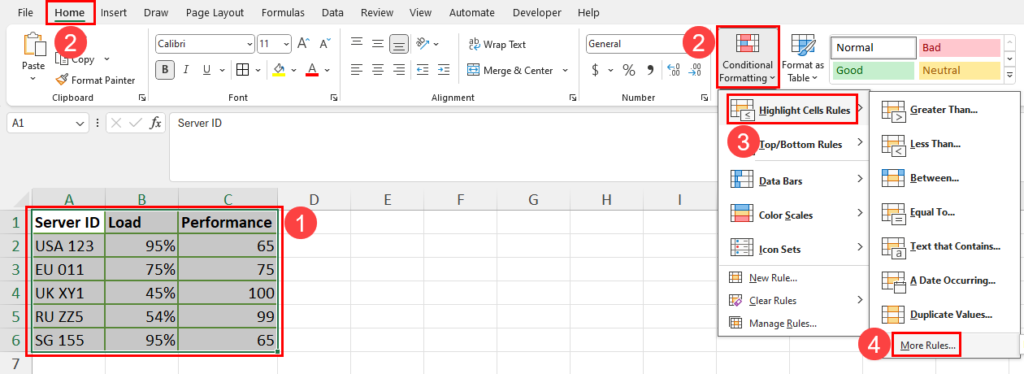This screenshot has width=1024, height=374.
Task: Select column D header
Action: click(313, 199)
